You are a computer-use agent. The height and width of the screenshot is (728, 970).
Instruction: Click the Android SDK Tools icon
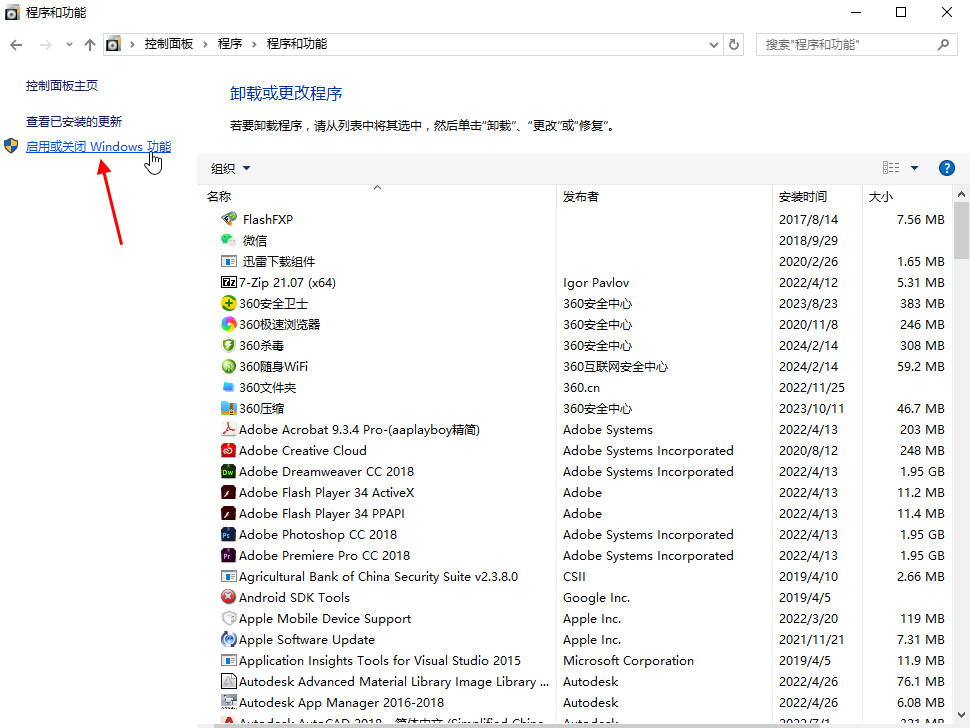click(228, 598)
